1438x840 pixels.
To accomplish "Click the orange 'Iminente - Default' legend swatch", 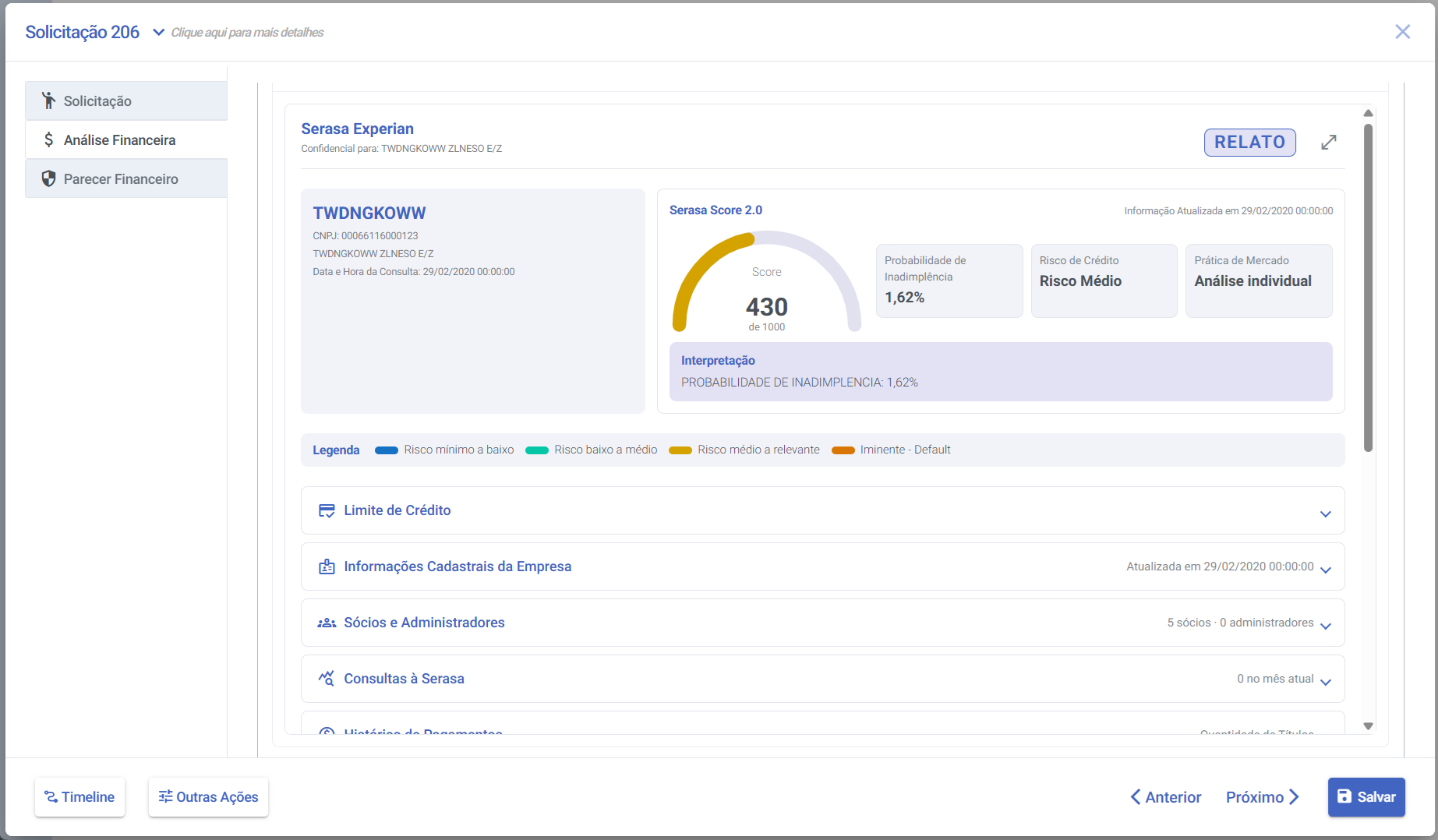I will pyautogui.click(x=843, y=450).
